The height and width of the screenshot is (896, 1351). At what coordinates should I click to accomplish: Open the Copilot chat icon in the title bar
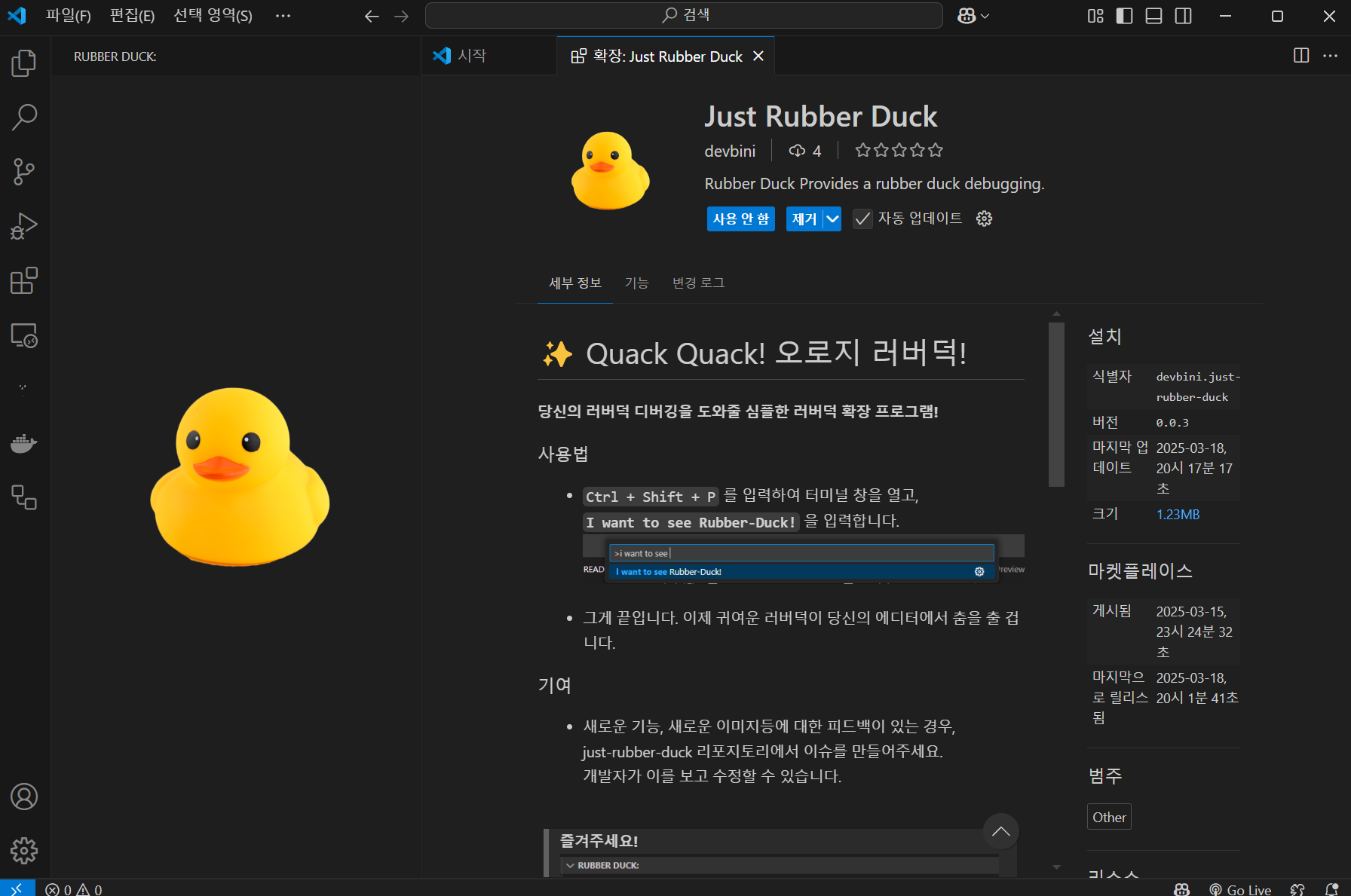967,16
